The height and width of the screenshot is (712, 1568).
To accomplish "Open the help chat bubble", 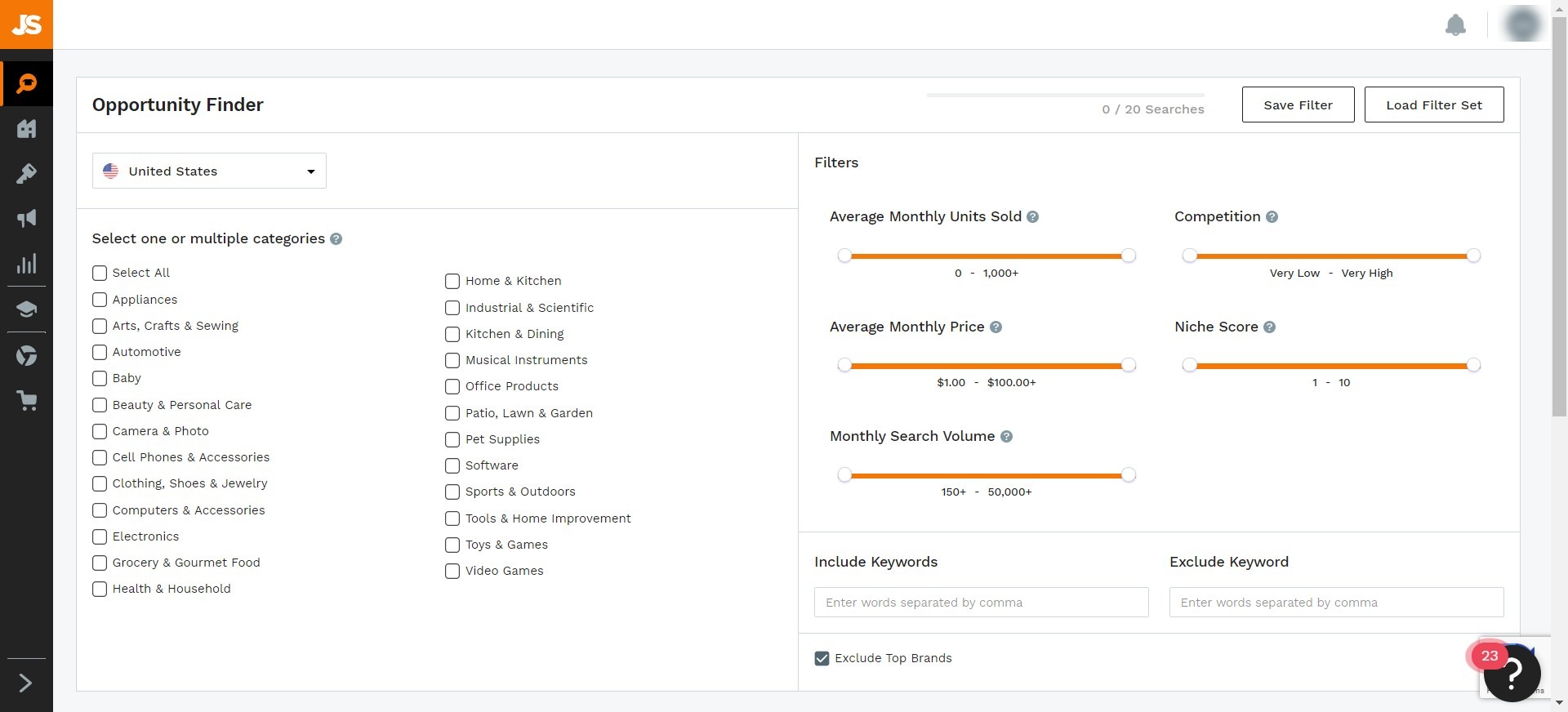I will click(x=1512, y=673).
